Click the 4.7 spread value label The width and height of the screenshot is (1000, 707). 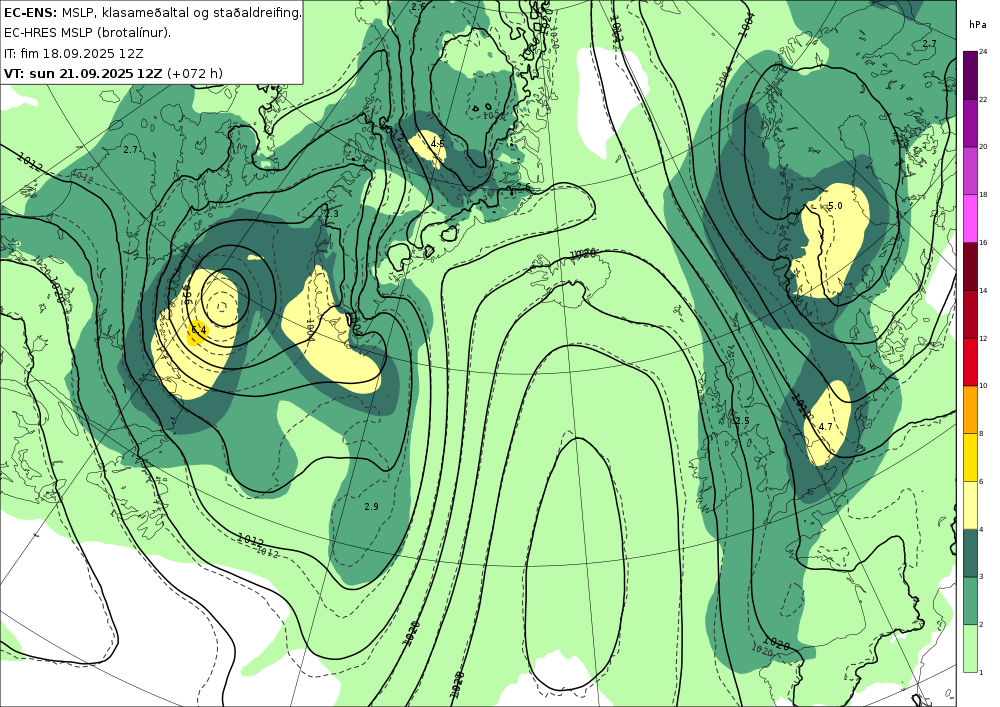[x=825, y=426]
